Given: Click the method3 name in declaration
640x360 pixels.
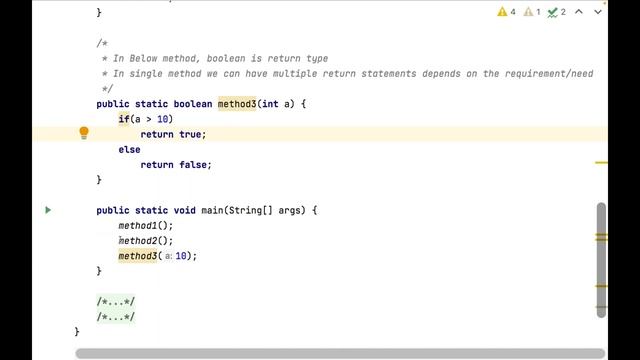Looking at the screenshot, I should click(x=237, y=104).
